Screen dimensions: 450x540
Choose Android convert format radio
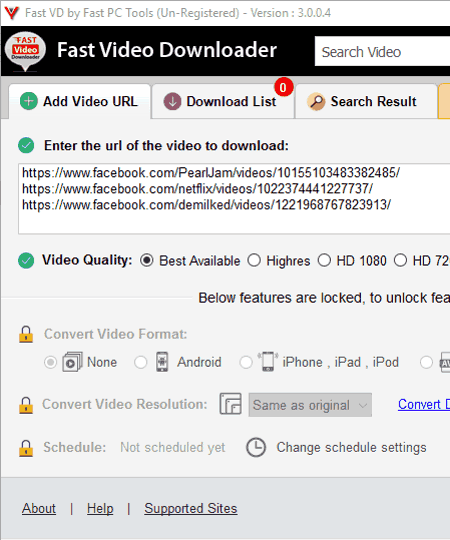tap(140, 362)
